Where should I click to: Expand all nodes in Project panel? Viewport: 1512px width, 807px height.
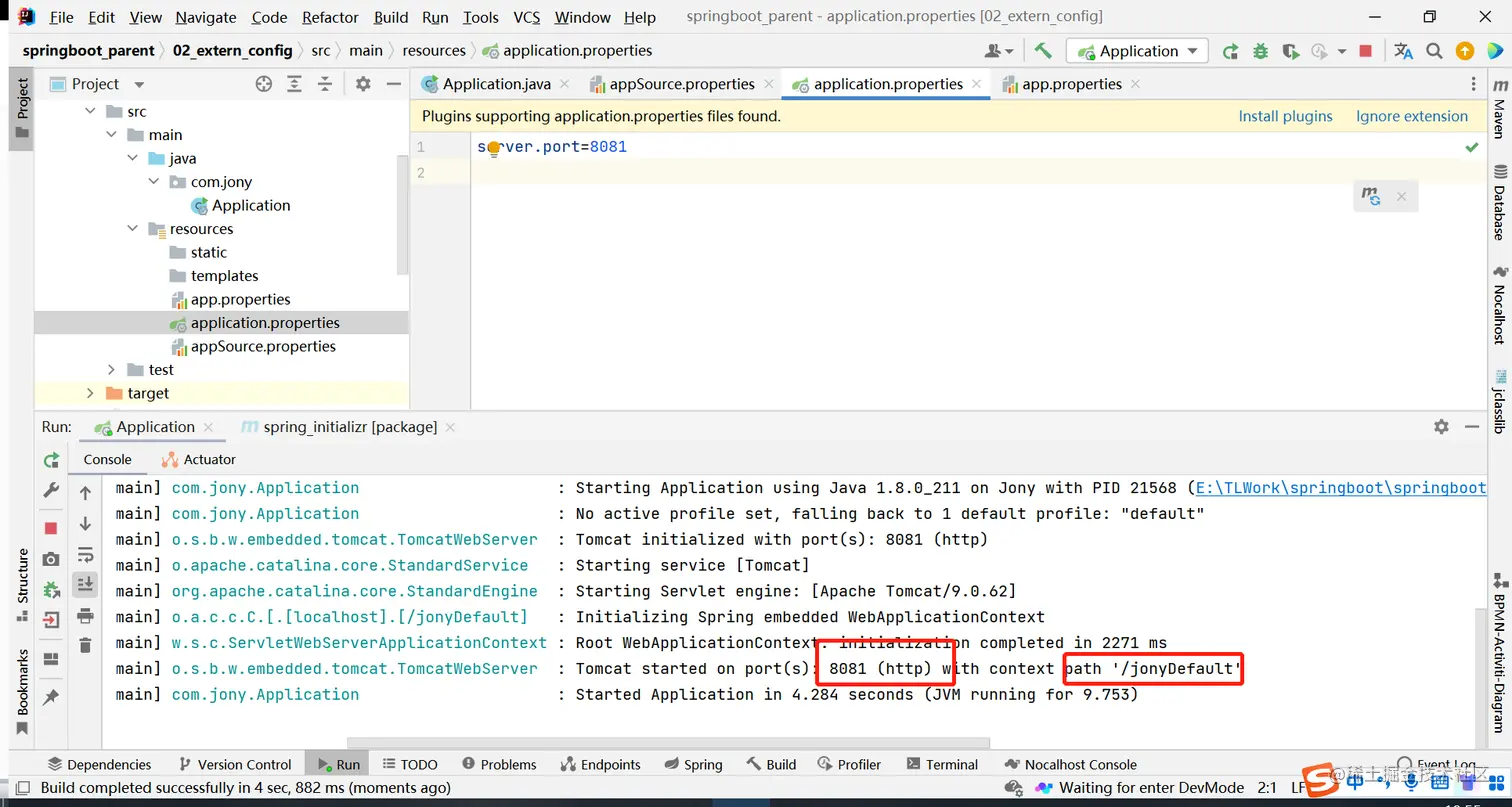pyautogui.click(x=294, y=84)
